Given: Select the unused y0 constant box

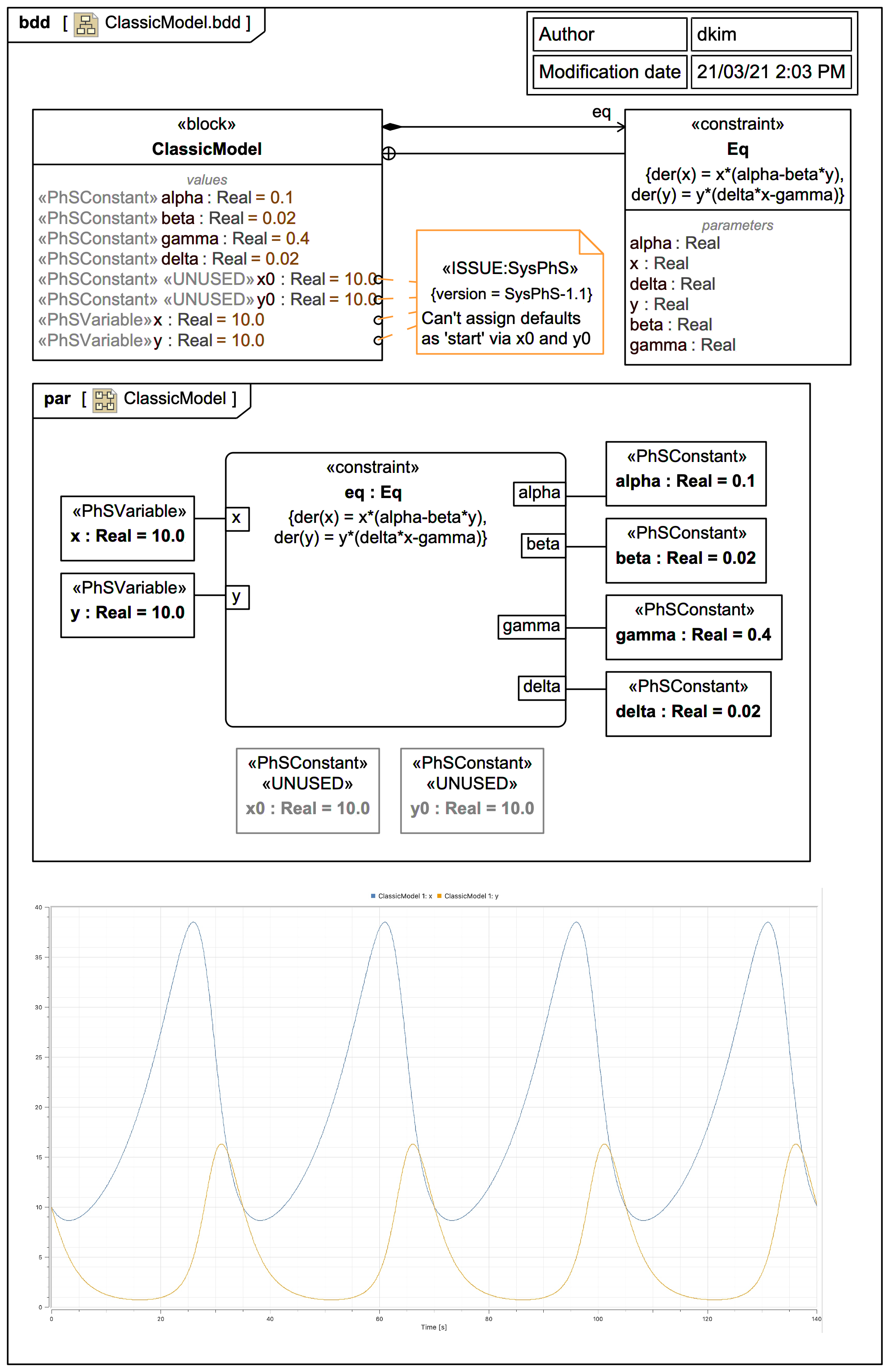Looking at the screenshot, I should point(472,790).
